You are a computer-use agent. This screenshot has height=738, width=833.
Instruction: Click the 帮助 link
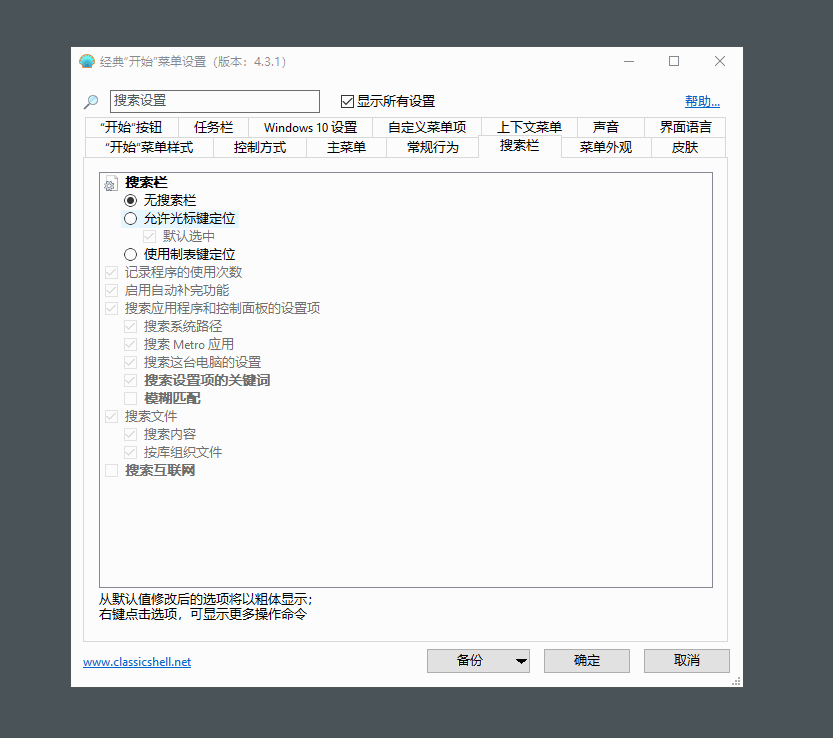click(x=702, y=101)
